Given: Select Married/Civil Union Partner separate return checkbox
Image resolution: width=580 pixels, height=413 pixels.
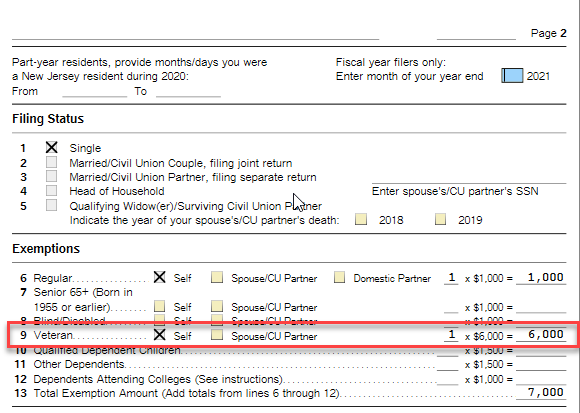Looking at the screenshot, I should 51,176.
